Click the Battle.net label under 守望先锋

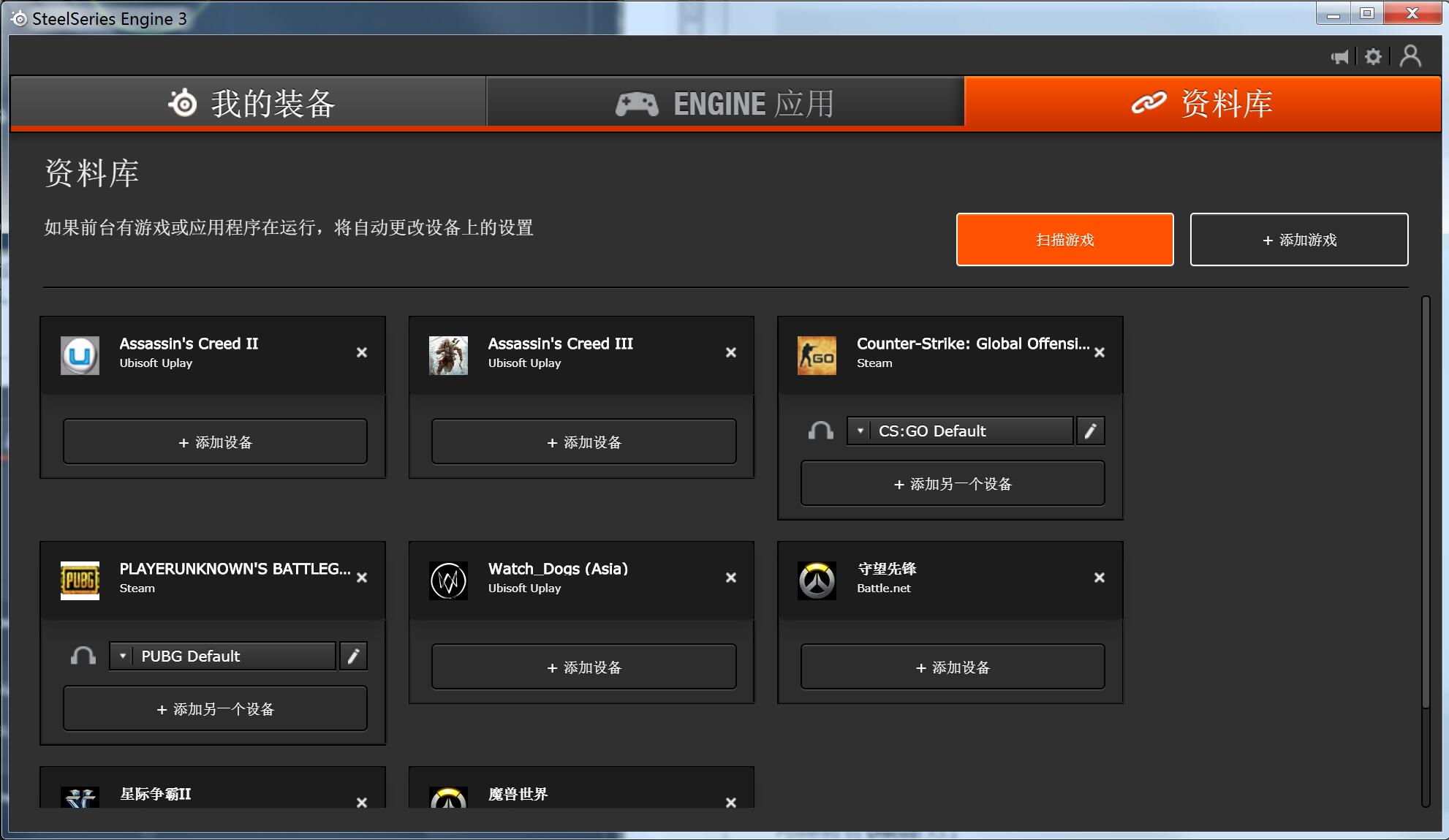click(x=884, y=589)
